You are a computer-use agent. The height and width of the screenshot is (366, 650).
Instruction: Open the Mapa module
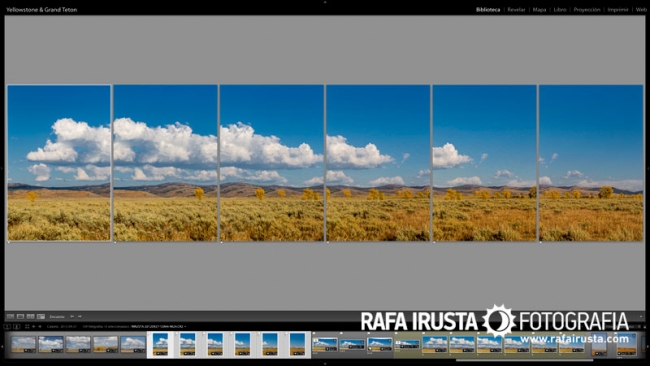click(539, 10)
